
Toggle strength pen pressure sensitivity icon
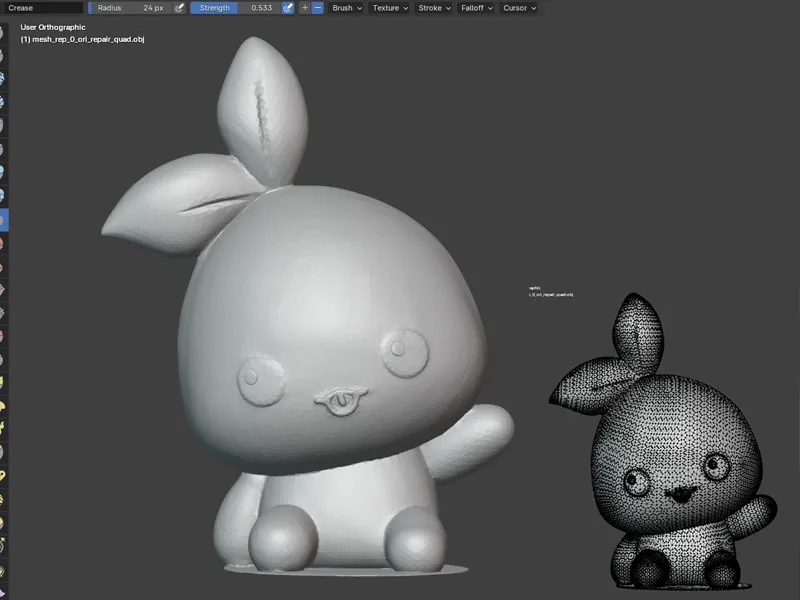pos(288,8)
